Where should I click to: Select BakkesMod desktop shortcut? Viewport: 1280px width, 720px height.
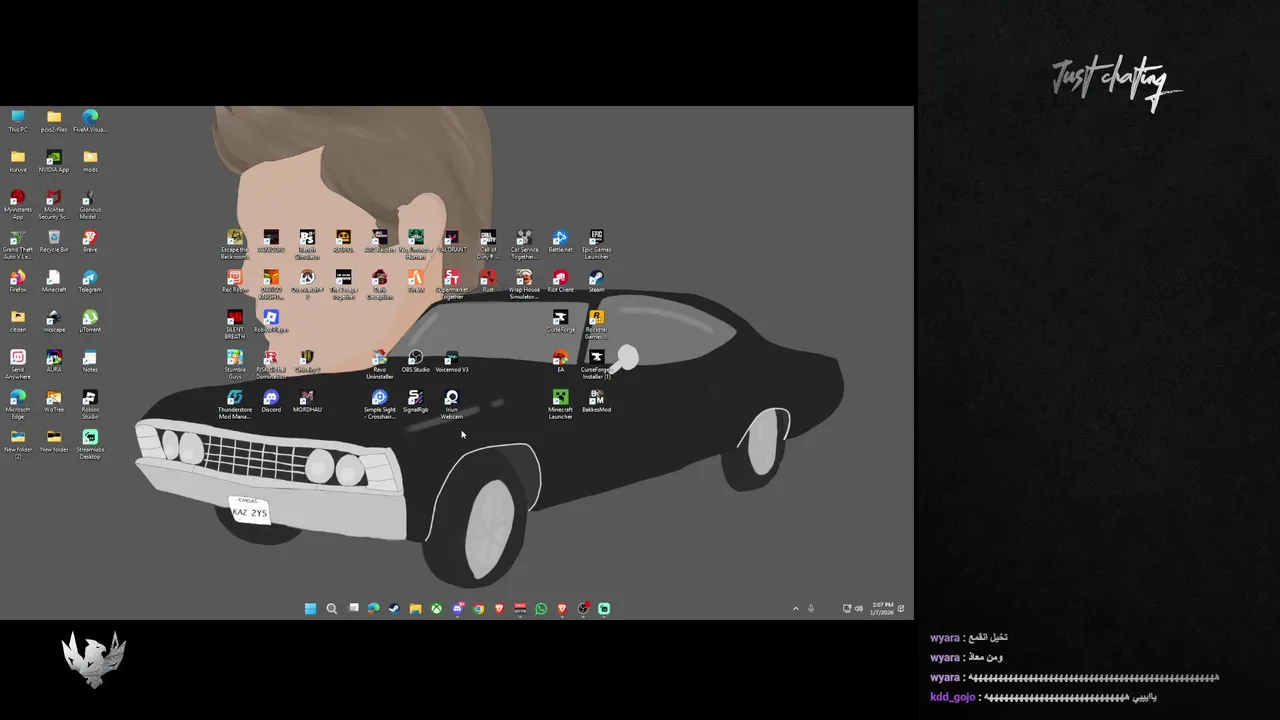596,401
